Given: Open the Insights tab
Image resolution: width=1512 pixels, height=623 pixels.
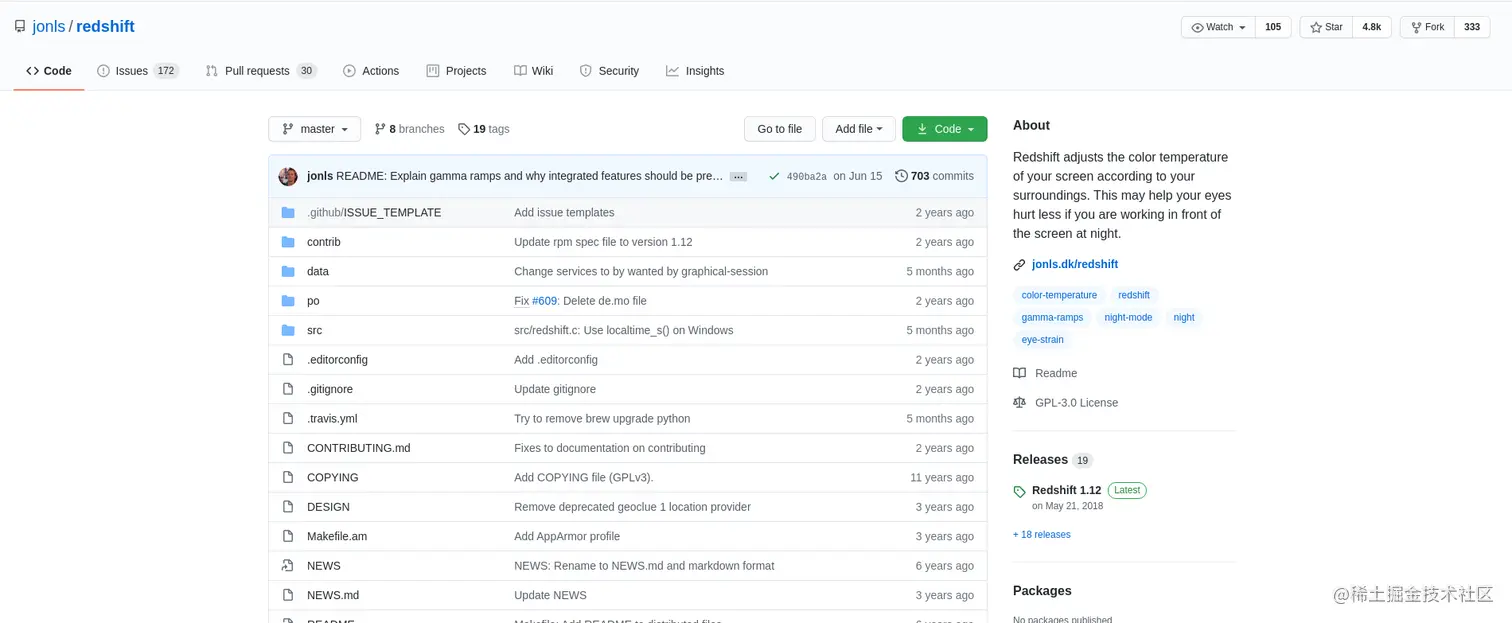Looking at the screenshot, I should [x=695, y=71].
